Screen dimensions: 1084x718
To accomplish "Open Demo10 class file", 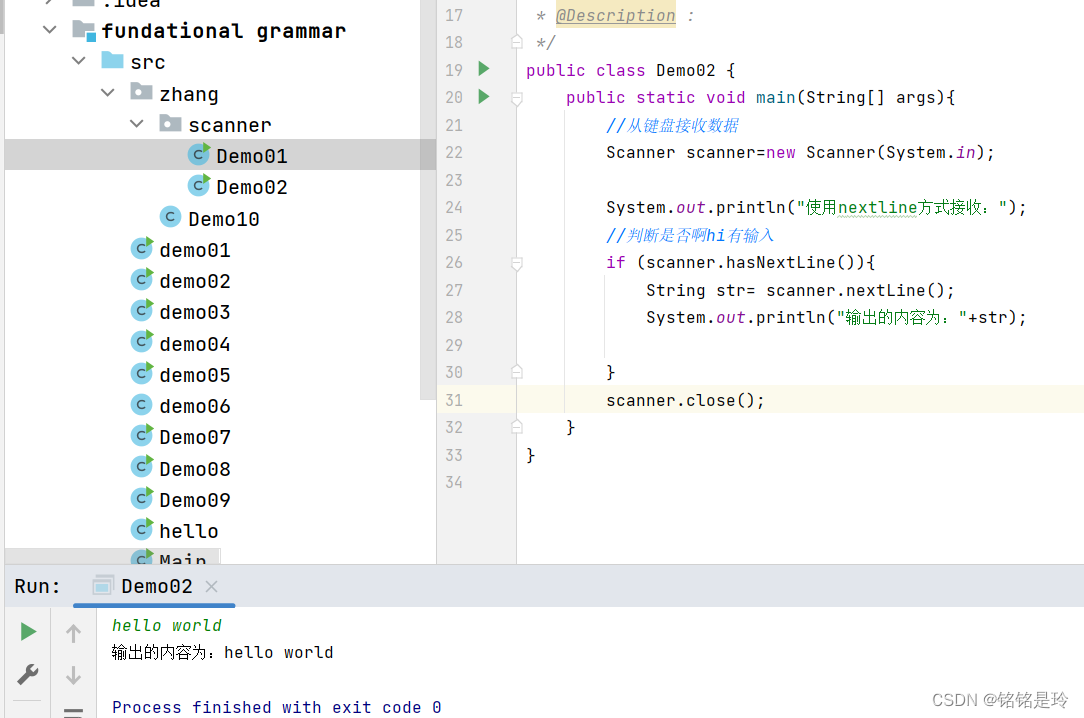I will (x=223, y=219).
